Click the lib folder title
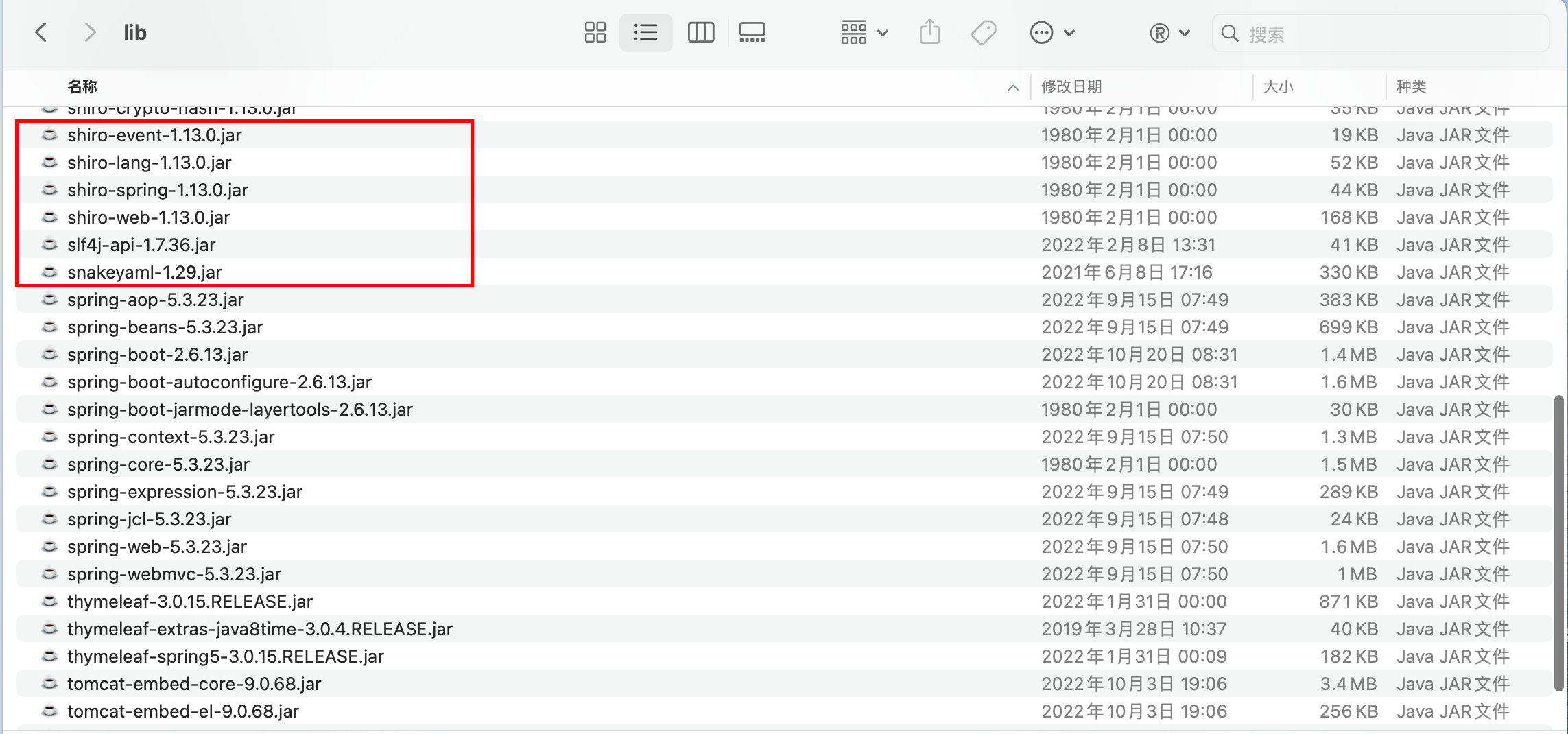 [x=135, y=32]
